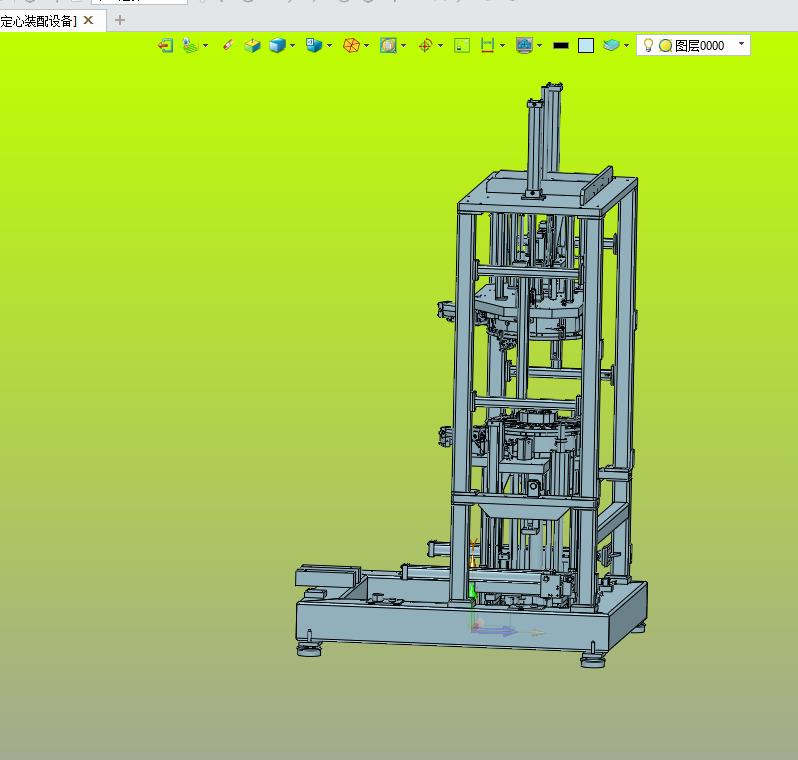Screen dimensions: 798x760
Task: Click the 图层0000 layer name text
Action: tap(700, 46)
